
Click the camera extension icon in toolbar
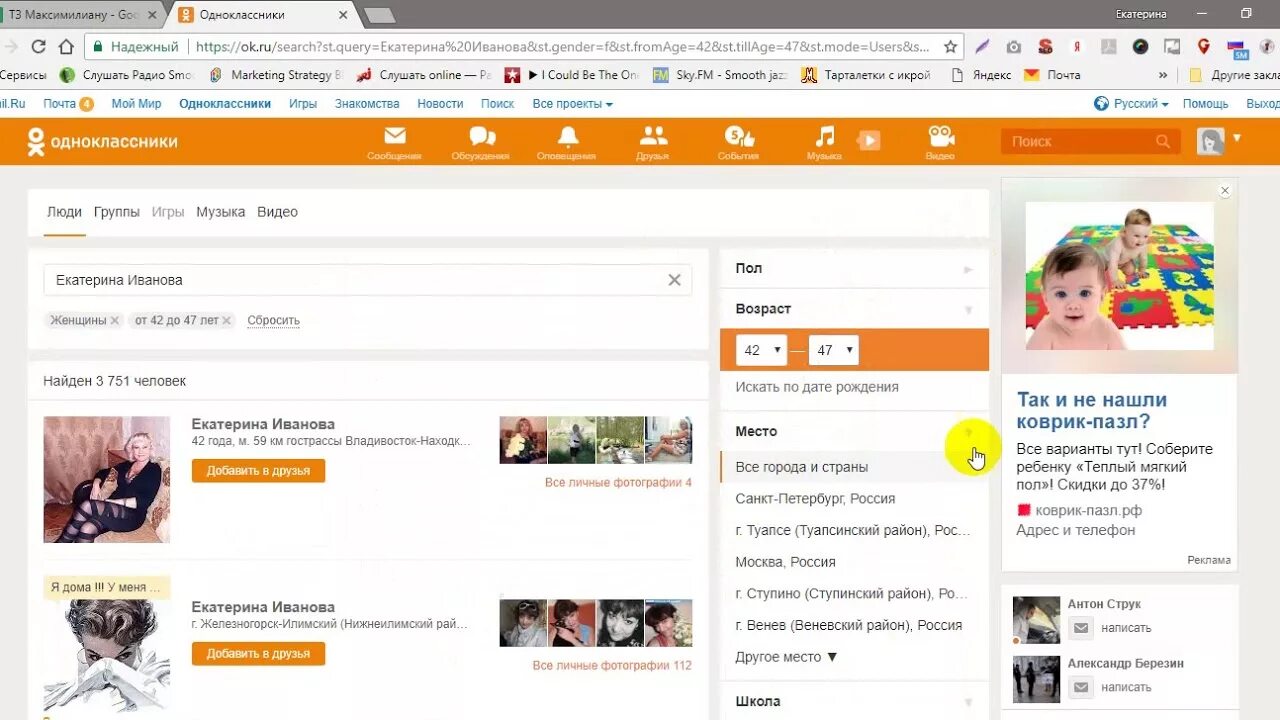click(1013, 46)
